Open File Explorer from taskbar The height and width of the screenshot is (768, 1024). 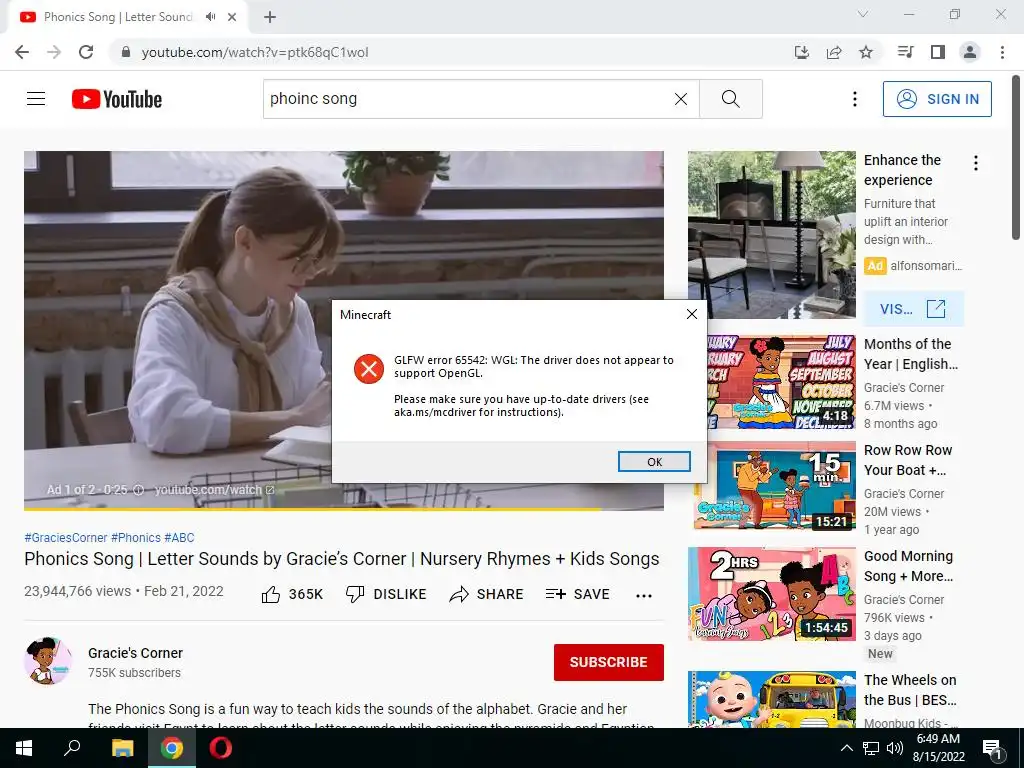(x=122, y=748)
